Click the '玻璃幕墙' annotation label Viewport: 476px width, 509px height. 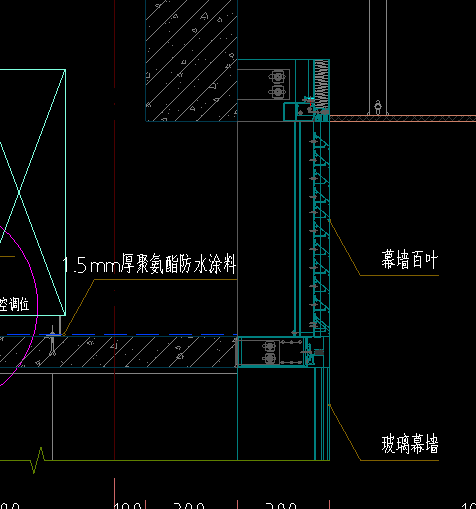(x=410, y=444)
